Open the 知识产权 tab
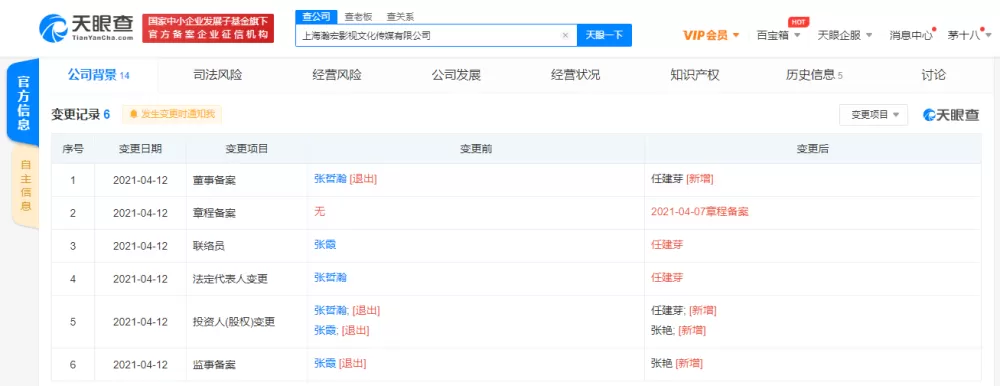The width and height of the screenshot is (1000, 386). pos(695,75)
